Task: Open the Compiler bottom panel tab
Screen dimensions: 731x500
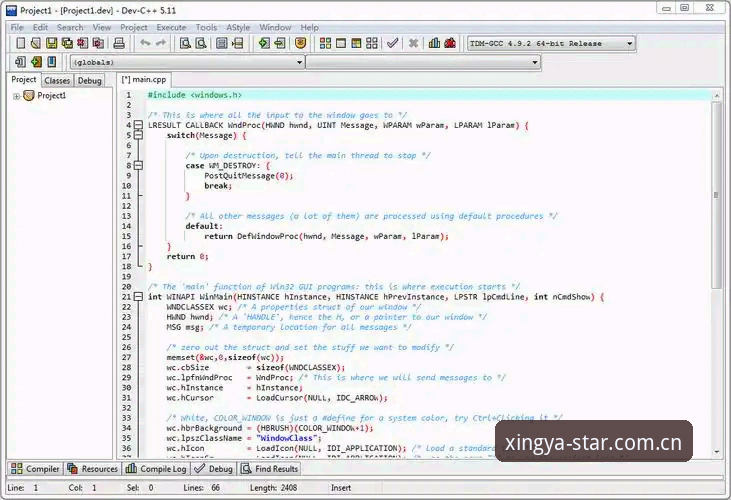Action: tap(35, 469)
